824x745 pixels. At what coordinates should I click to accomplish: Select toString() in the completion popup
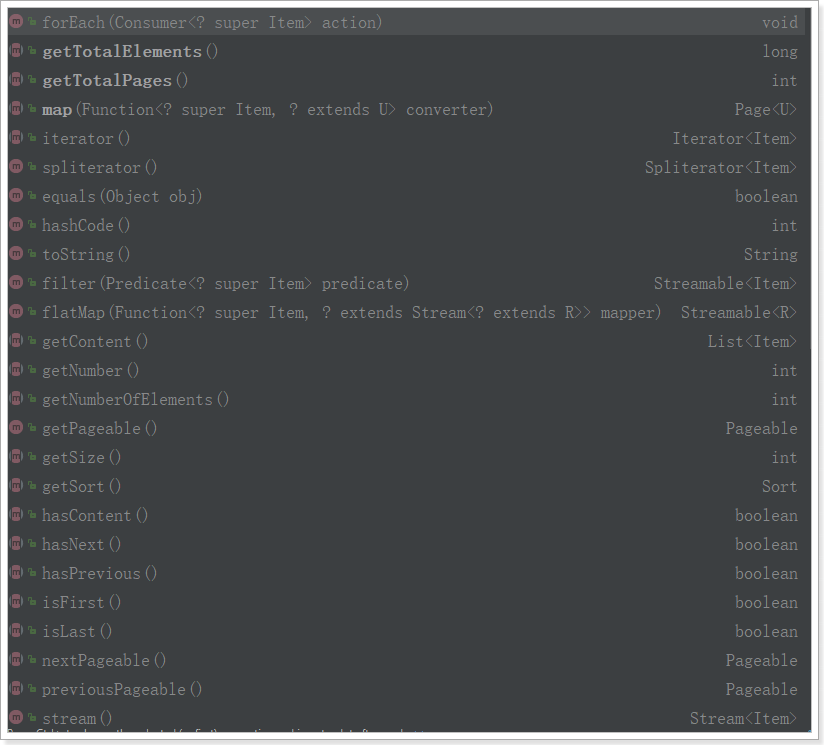pyautogui.click(x=86, y=254)
